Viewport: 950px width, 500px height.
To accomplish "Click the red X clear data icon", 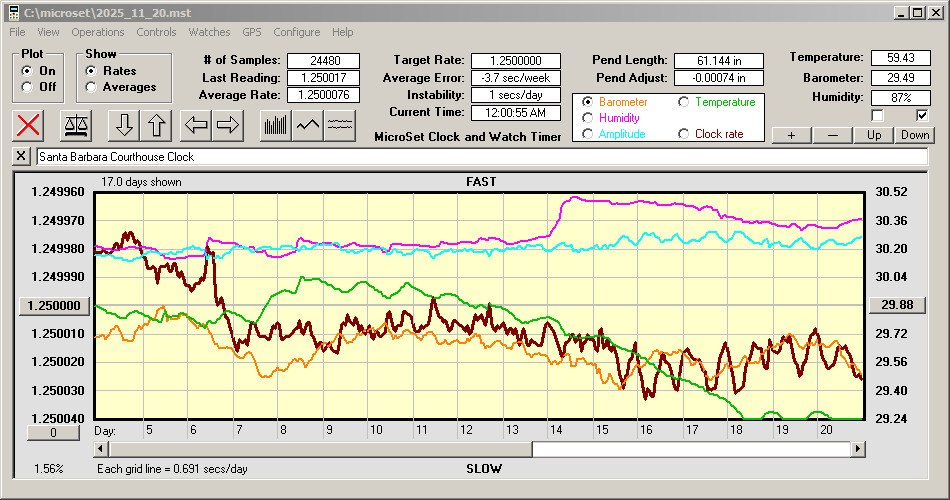I will point(30,125).
